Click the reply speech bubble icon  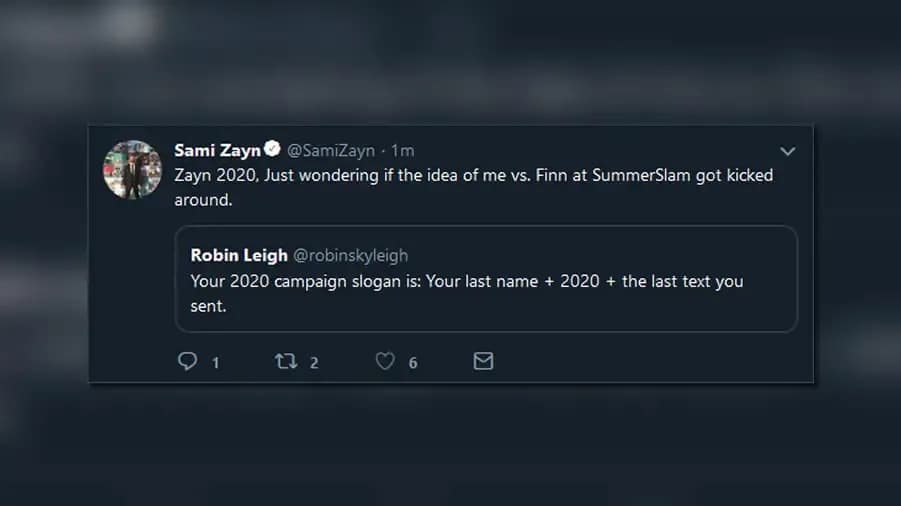pos(187,361)
